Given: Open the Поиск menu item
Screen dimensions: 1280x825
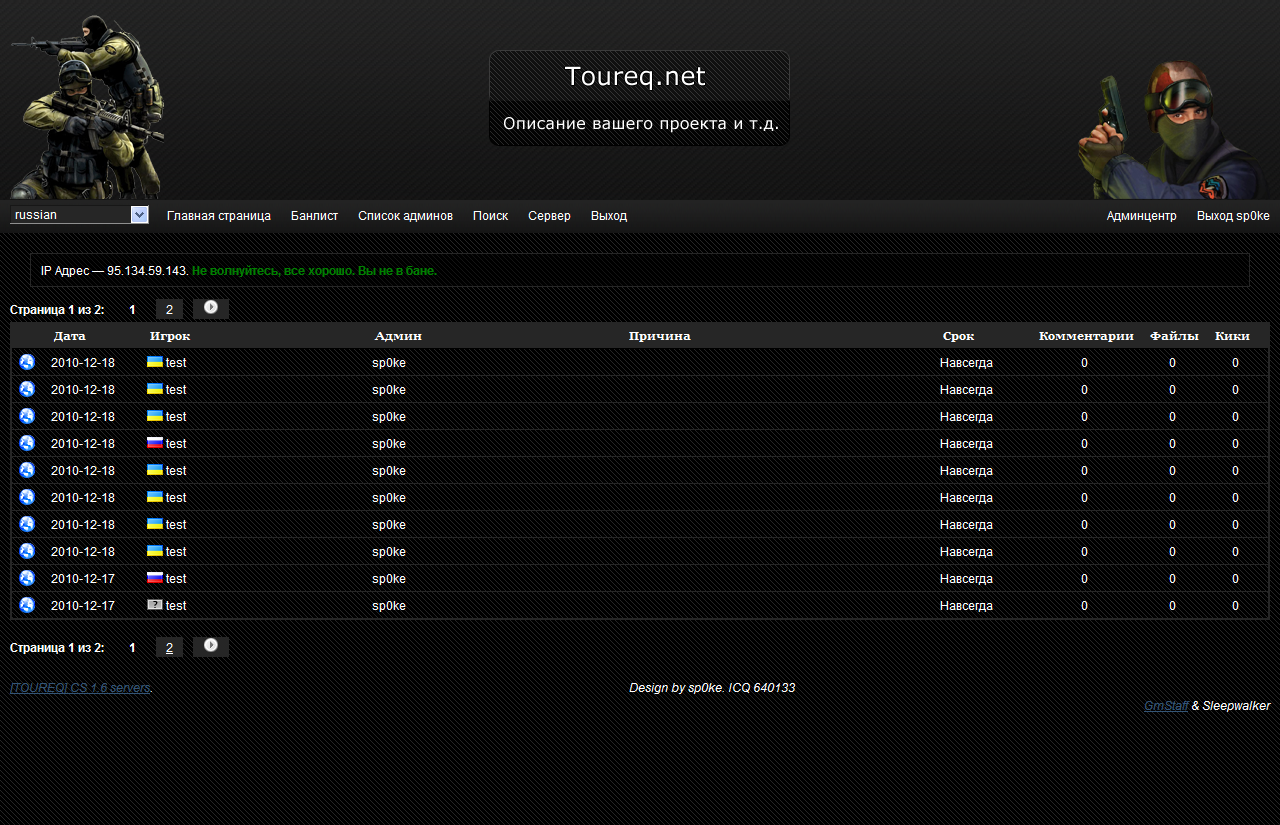Looking at the screenshot, I should (490, 216).
